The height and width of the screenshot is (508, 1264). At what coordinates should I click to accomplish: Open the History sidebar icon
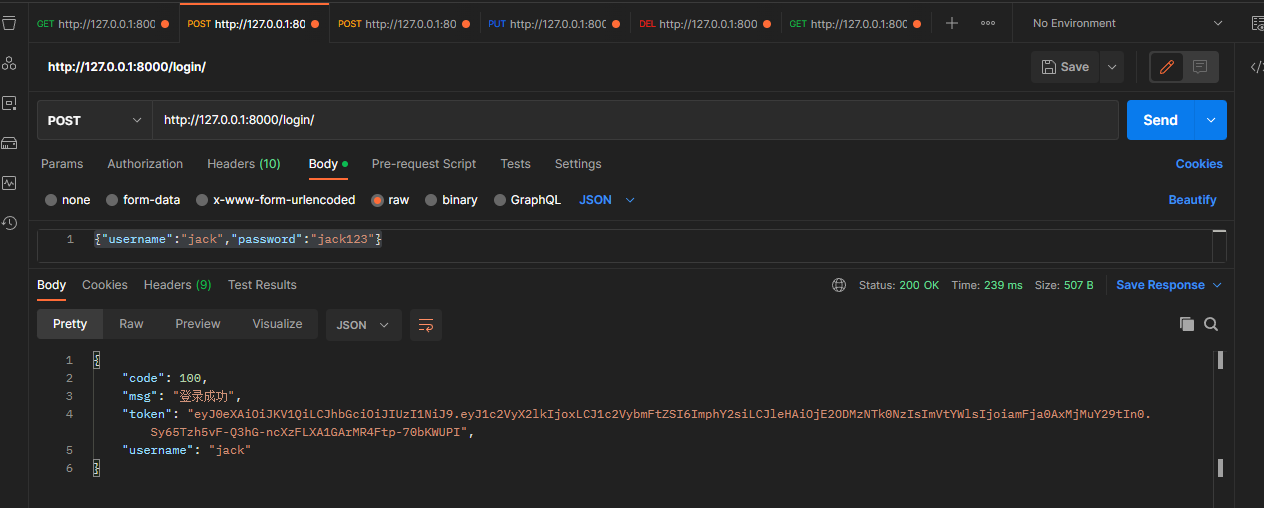point(9,223)
